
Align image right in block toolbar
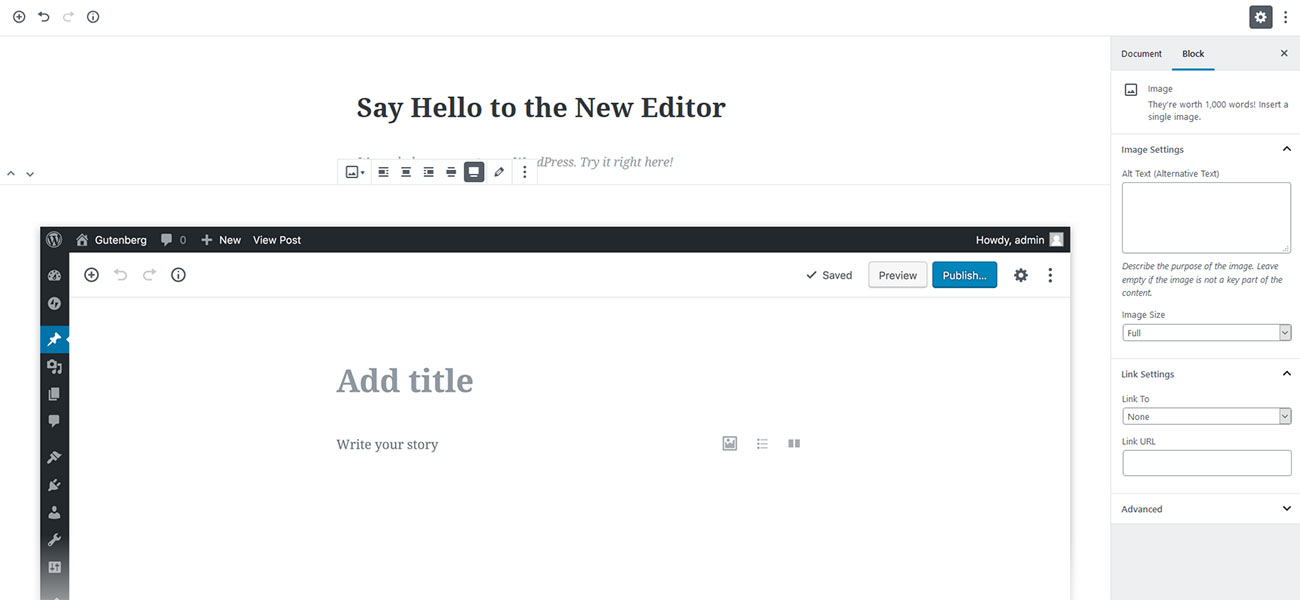pos(428,172)
